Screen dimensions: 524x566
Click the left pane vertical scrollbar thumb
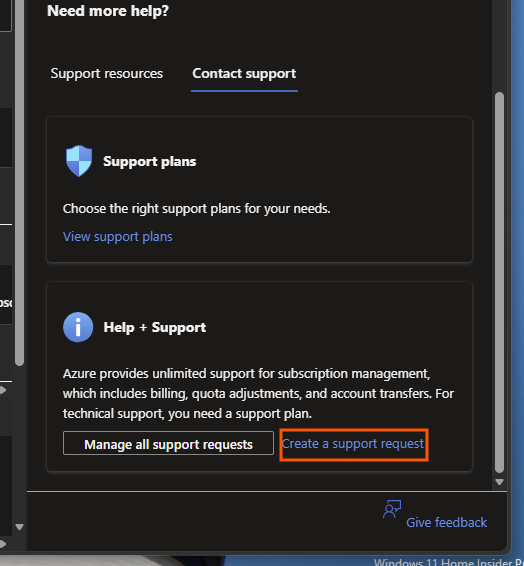(19, 183)
